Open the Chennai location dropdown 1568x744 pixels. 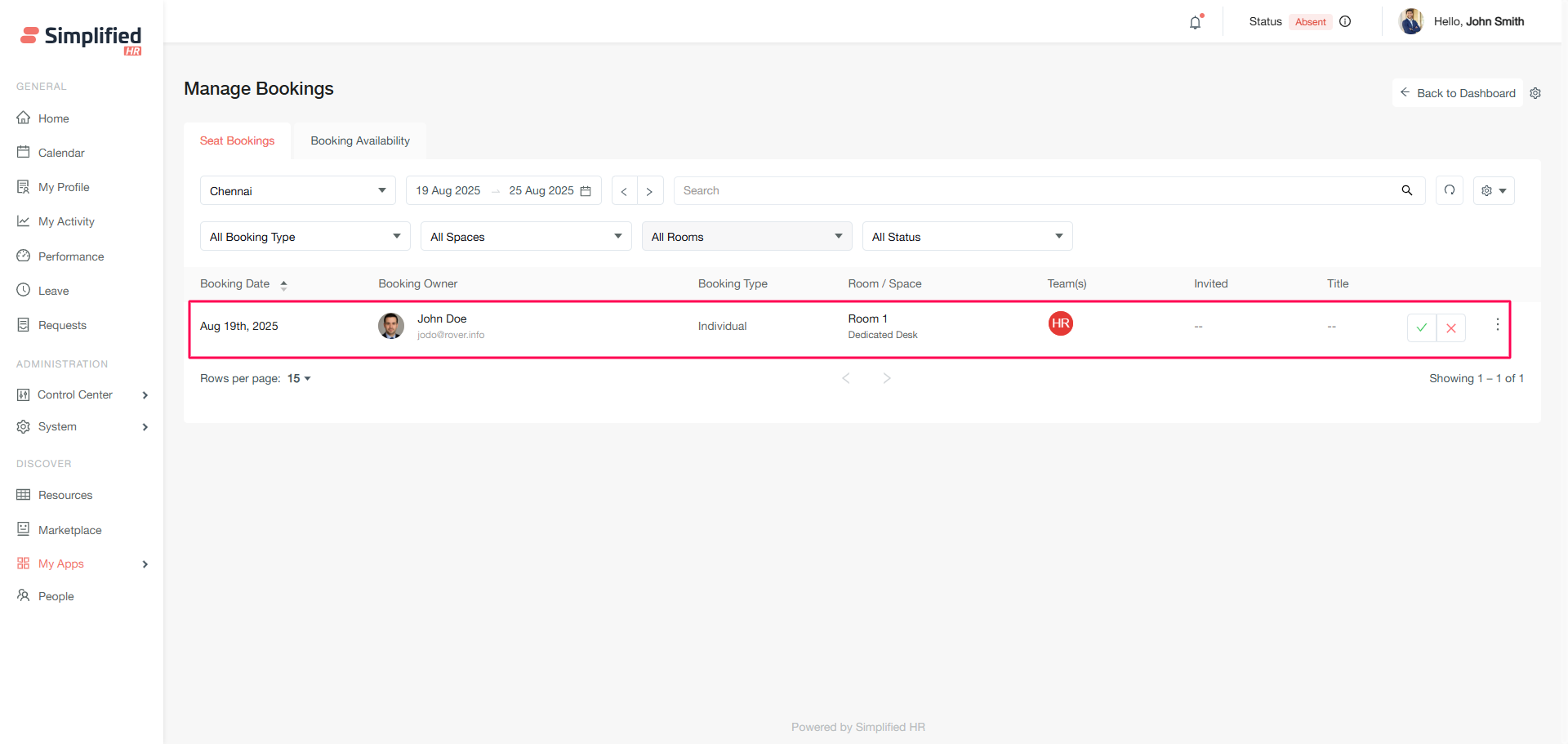[x=297, y=191]
